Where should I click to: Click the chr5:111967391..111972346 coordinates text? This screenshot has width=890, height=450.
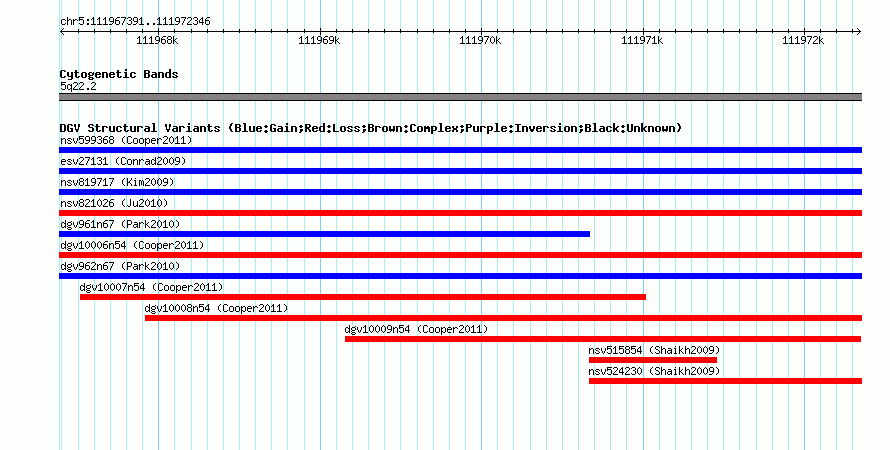click(x=135, y=22)
